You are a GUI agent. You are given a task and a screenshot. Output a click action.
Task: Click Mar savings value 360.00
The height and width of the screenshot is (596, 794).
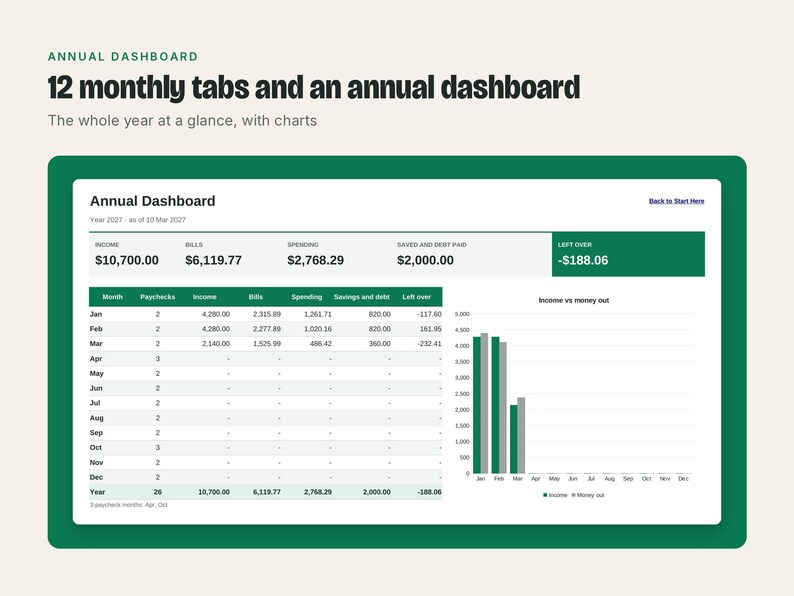click(379, 343)
